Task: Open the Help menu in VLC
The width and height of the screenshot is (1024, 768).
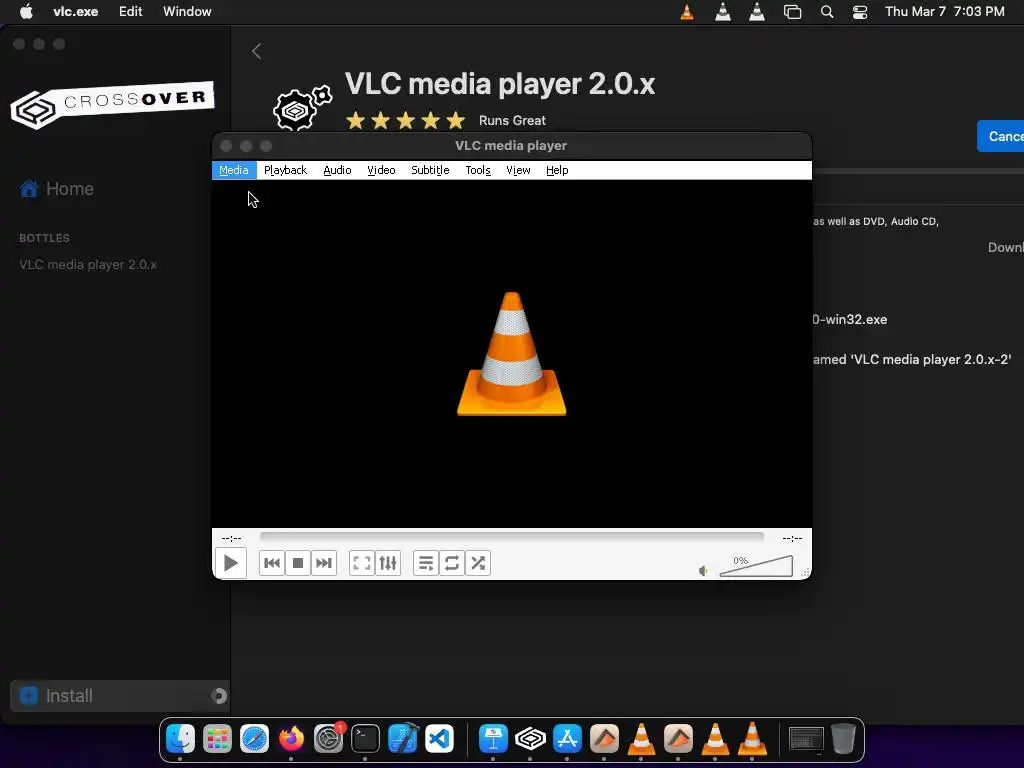Action: click(557, 170)
